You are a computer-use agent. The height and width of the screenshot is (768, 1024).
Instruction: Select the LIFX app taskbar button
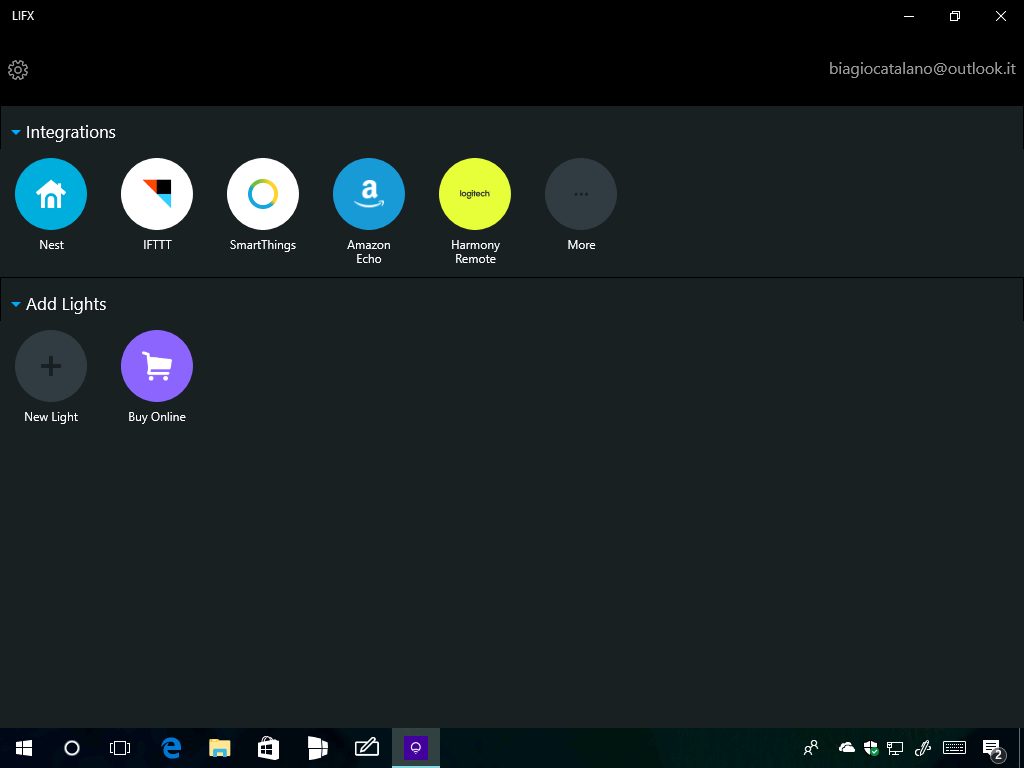pyautogui.click(x=415, y=748)
